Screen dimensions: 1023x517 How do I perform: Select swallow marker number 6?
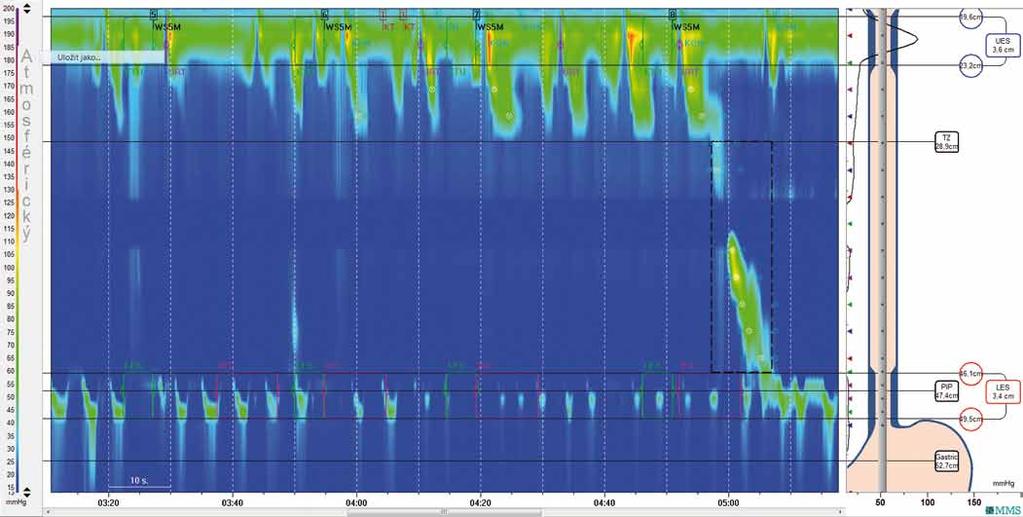(325, 14)
